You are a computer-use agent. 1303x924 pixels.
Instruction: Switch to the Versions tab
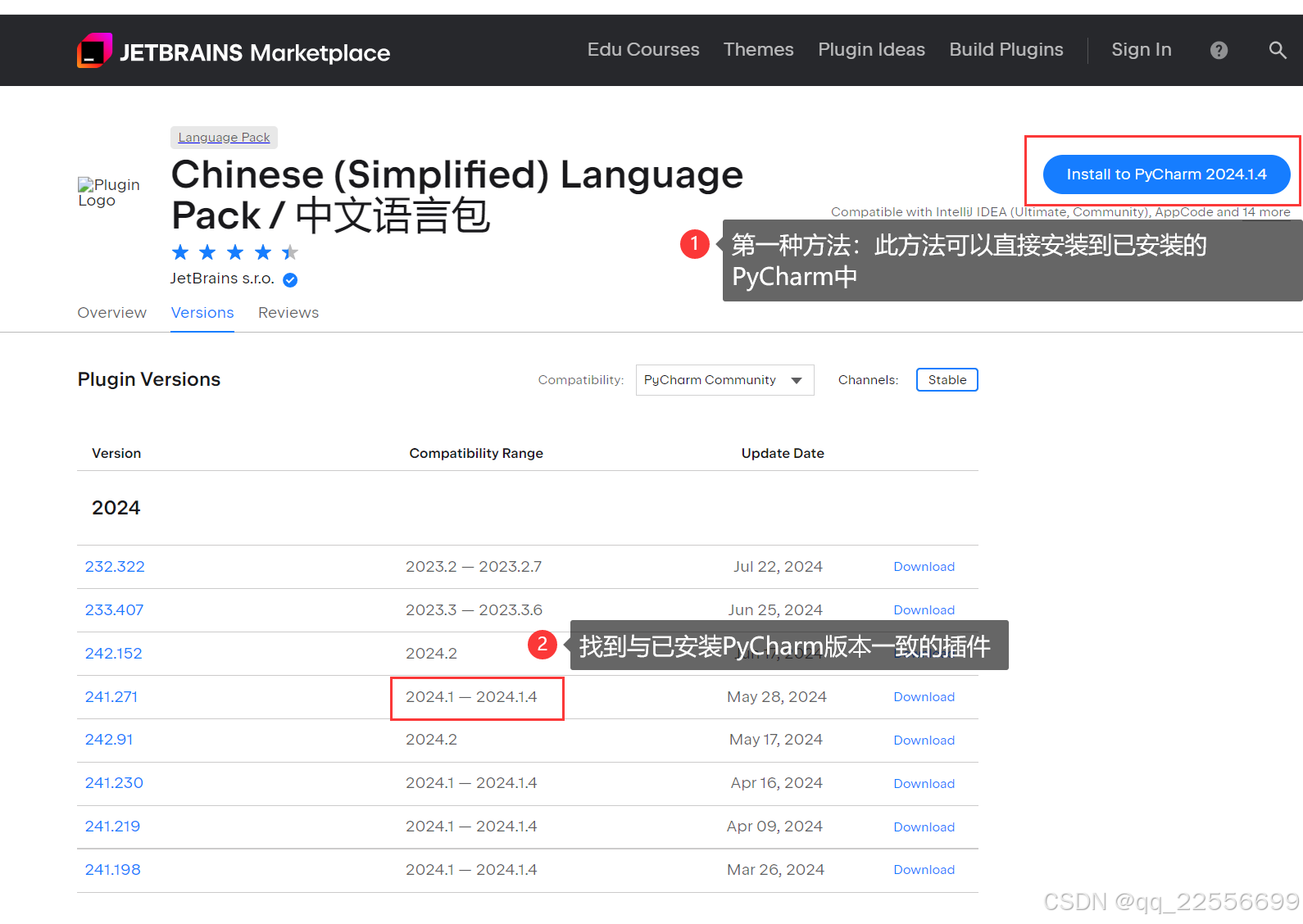(x=202, y=313)
